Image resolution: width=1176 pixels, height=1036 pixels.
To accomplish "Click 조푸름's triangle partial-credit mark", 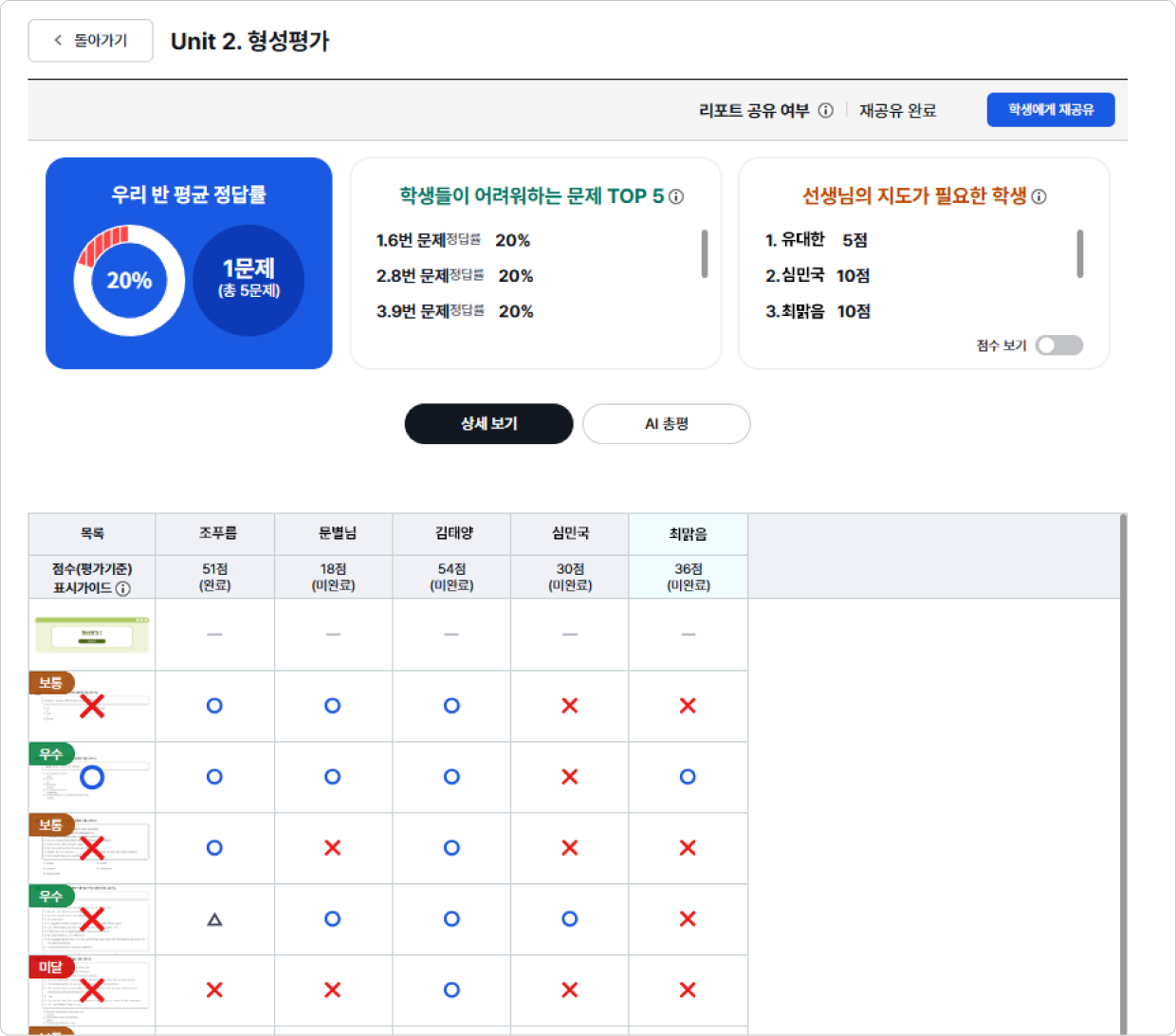I will pyautogui.click(x=214, y=919).
